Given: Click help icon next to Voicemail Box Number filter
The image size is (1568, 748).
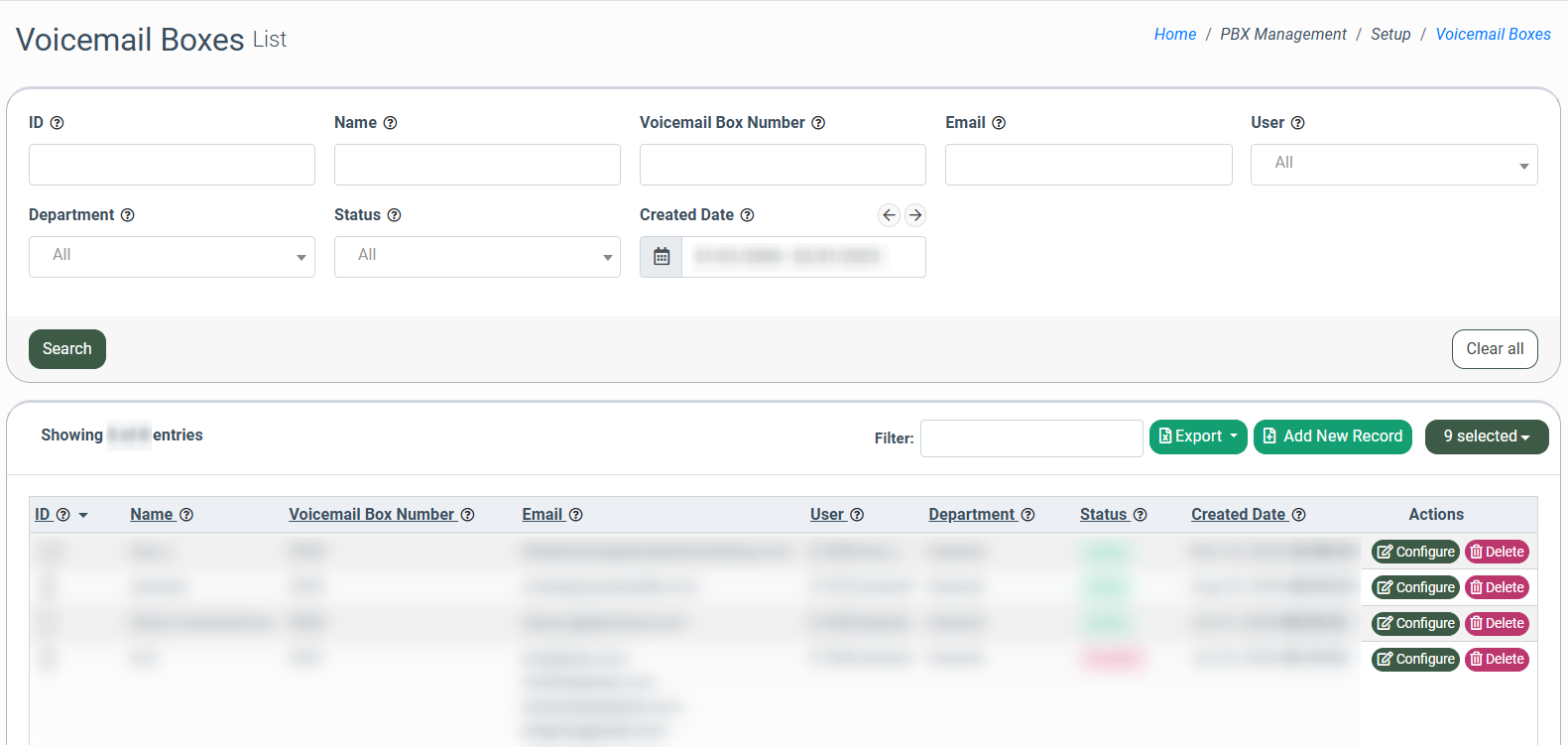Looking at the screenshot, I should (818, 123).
